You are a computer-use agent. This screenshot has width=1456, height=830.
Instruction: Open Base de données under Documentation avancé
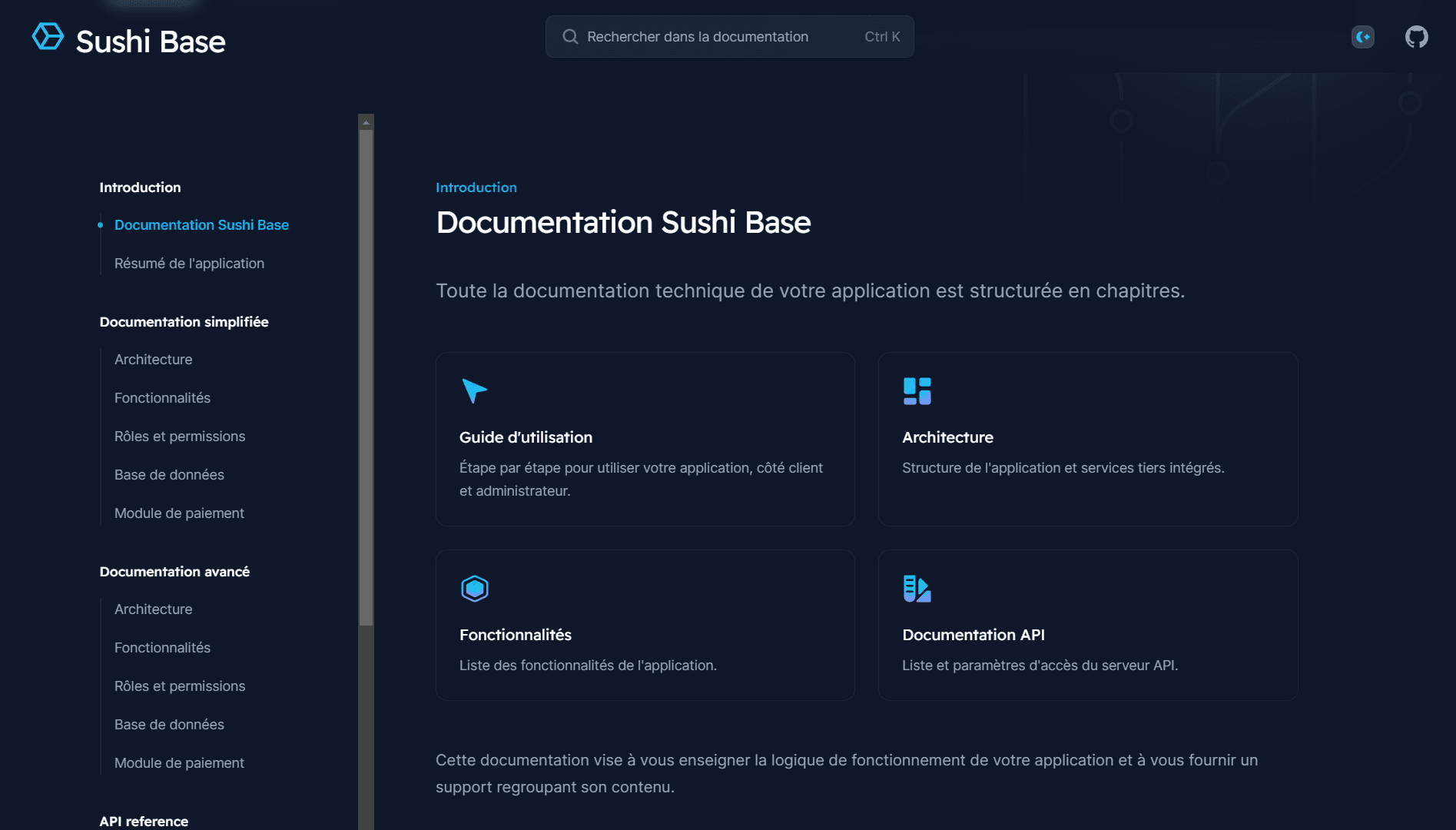pos(169,725)
